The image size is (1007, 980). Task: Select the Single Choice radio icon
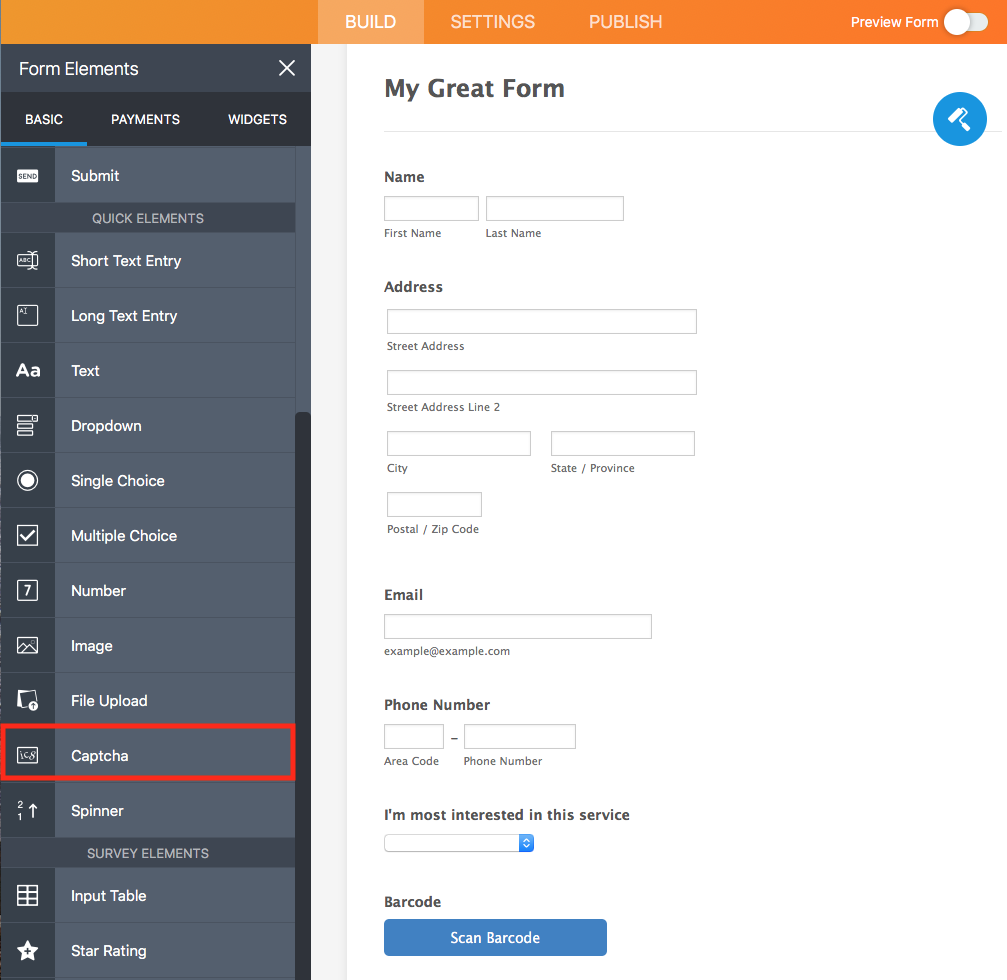28,480
